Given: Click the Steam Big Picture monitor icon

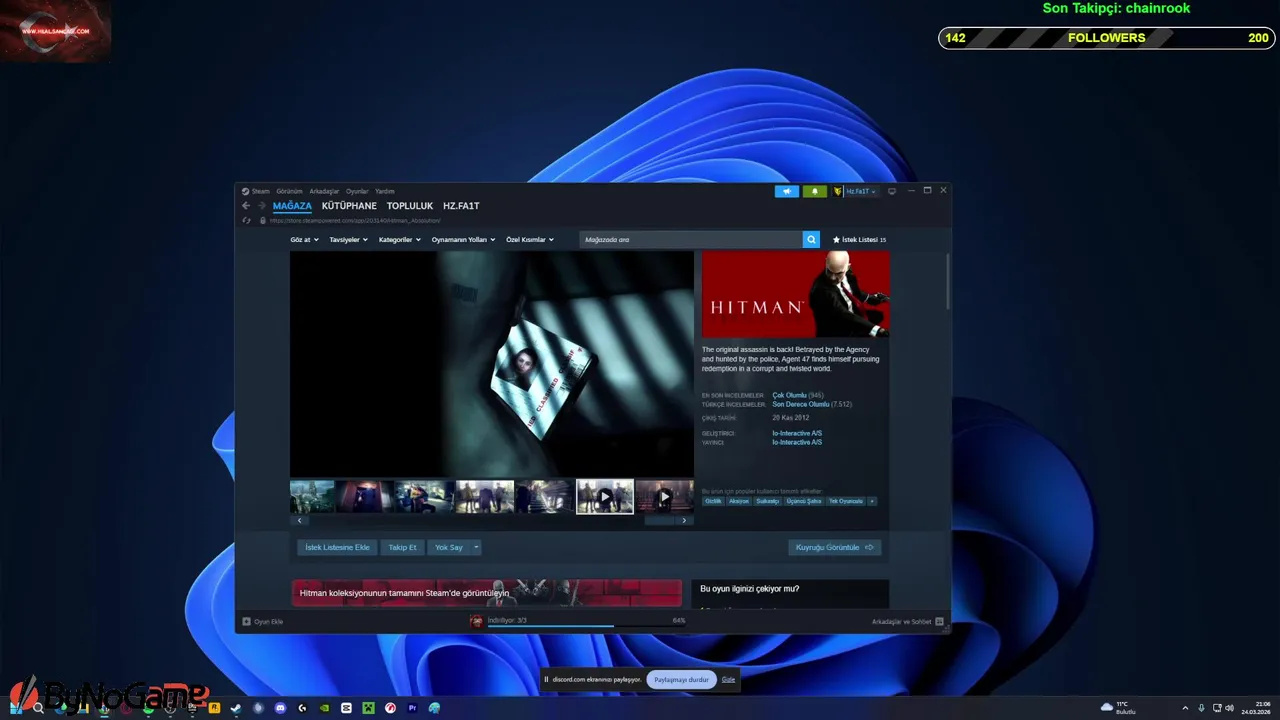Looking at the screenshot, I should pyautogui.click(x=892, y=191).
